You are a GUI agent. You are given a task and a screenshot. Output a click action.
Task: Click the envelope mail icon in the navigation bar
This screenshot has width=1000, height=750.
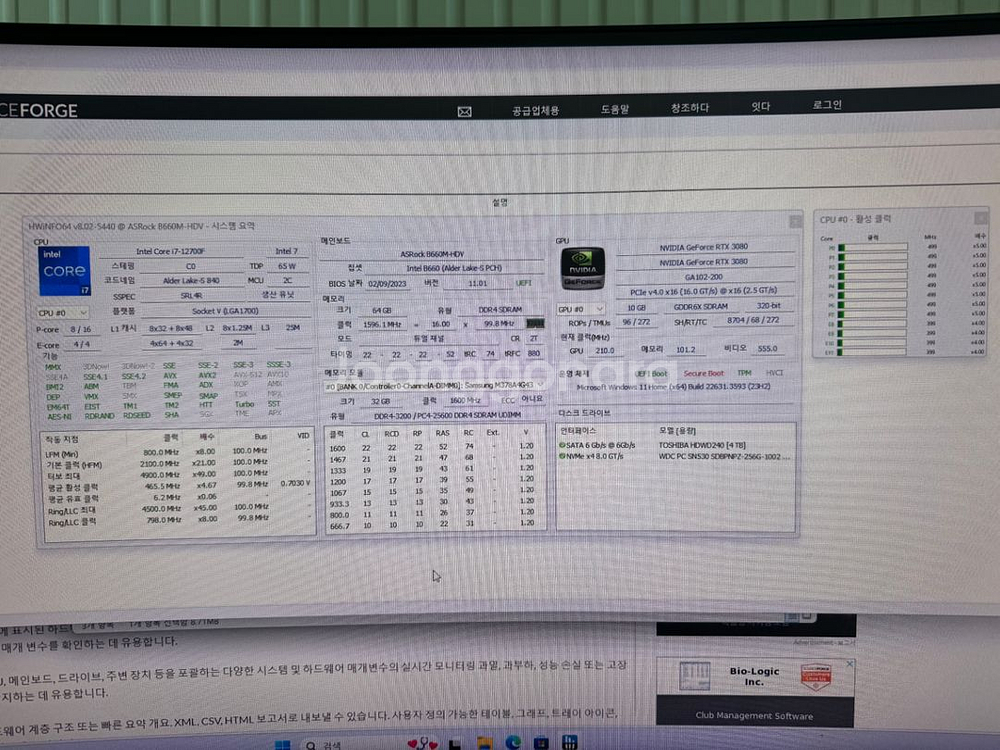[x=464, y=112]
